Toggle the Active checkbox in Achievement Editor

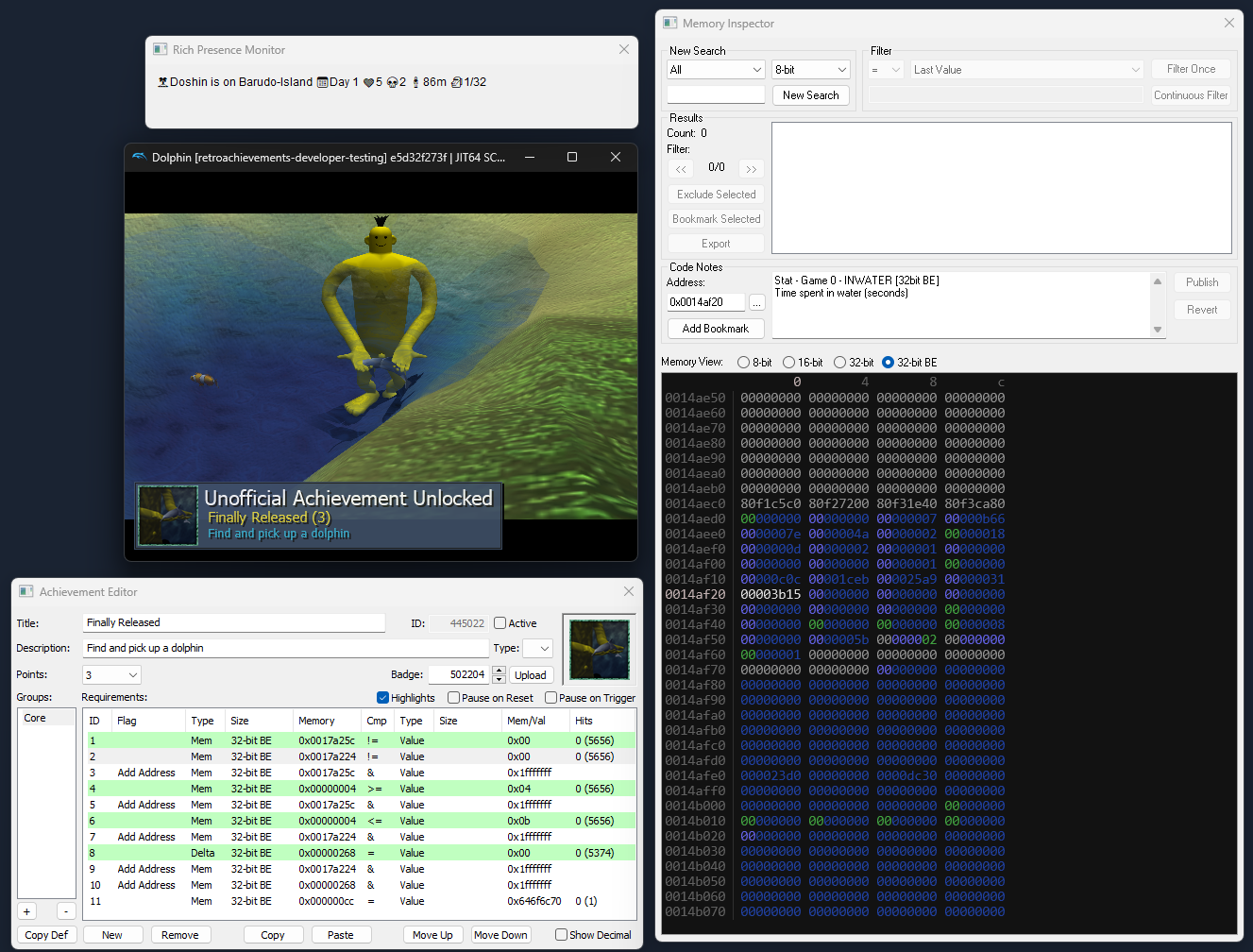pyautogui.click(x=500, y=623)
